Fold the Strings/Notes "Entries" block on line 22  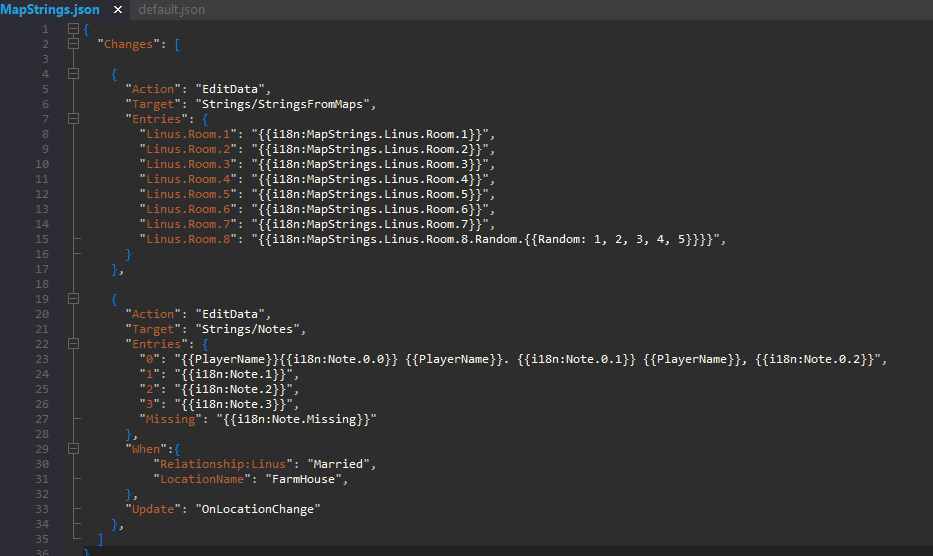(73, 344)
